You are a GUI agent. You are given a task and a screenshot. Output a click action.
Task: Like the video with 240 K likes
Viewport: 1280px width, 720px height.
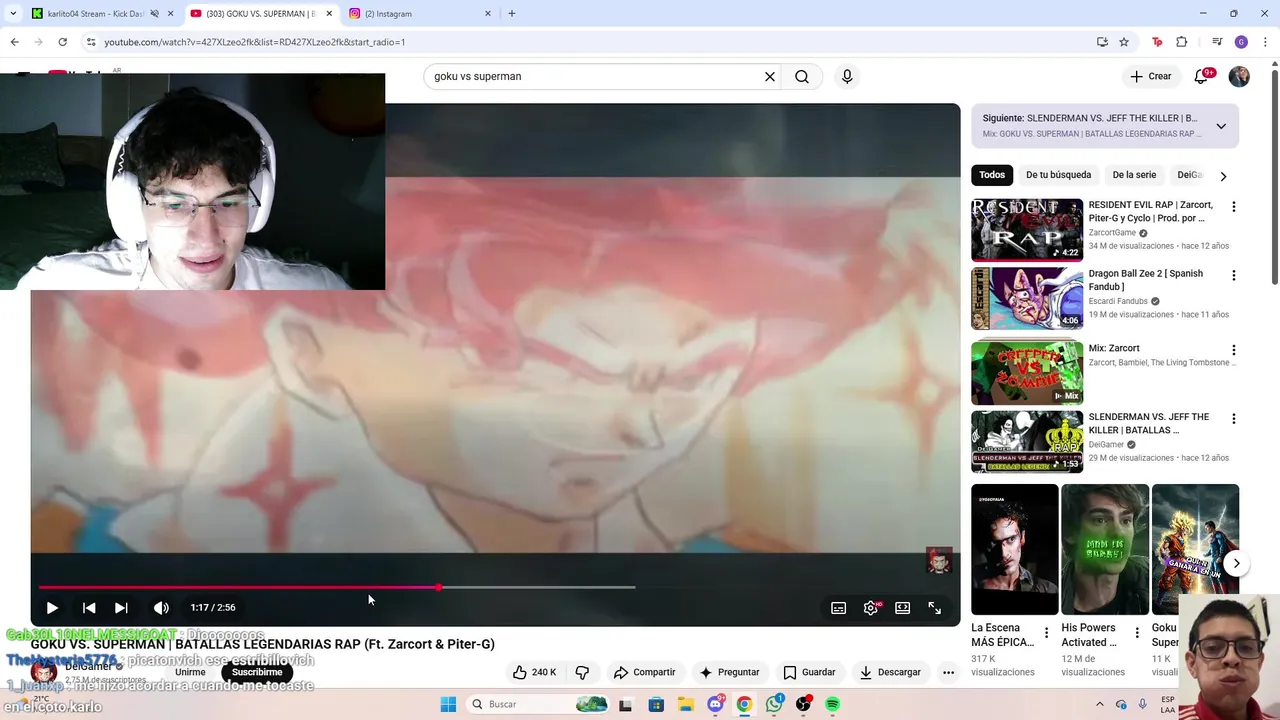(535, 672)
